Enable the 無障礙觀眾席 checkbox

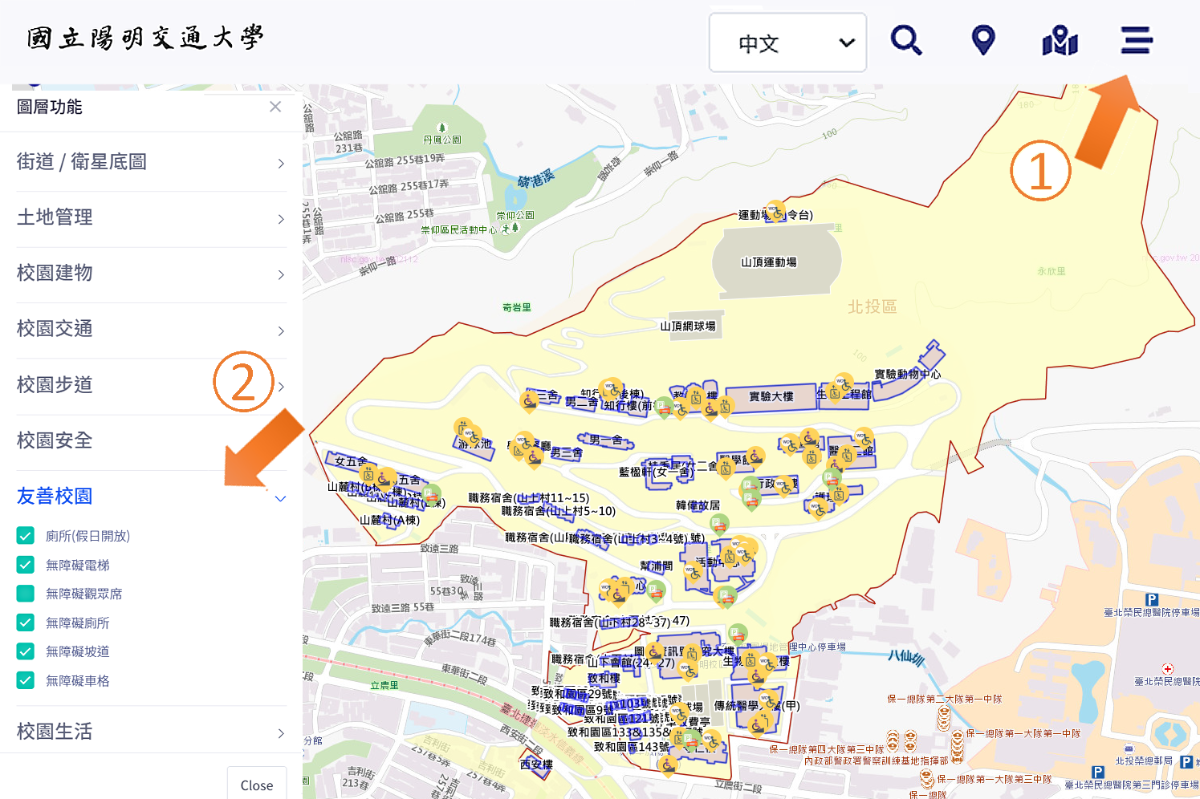pyautogui.click(x=26, y=594)
